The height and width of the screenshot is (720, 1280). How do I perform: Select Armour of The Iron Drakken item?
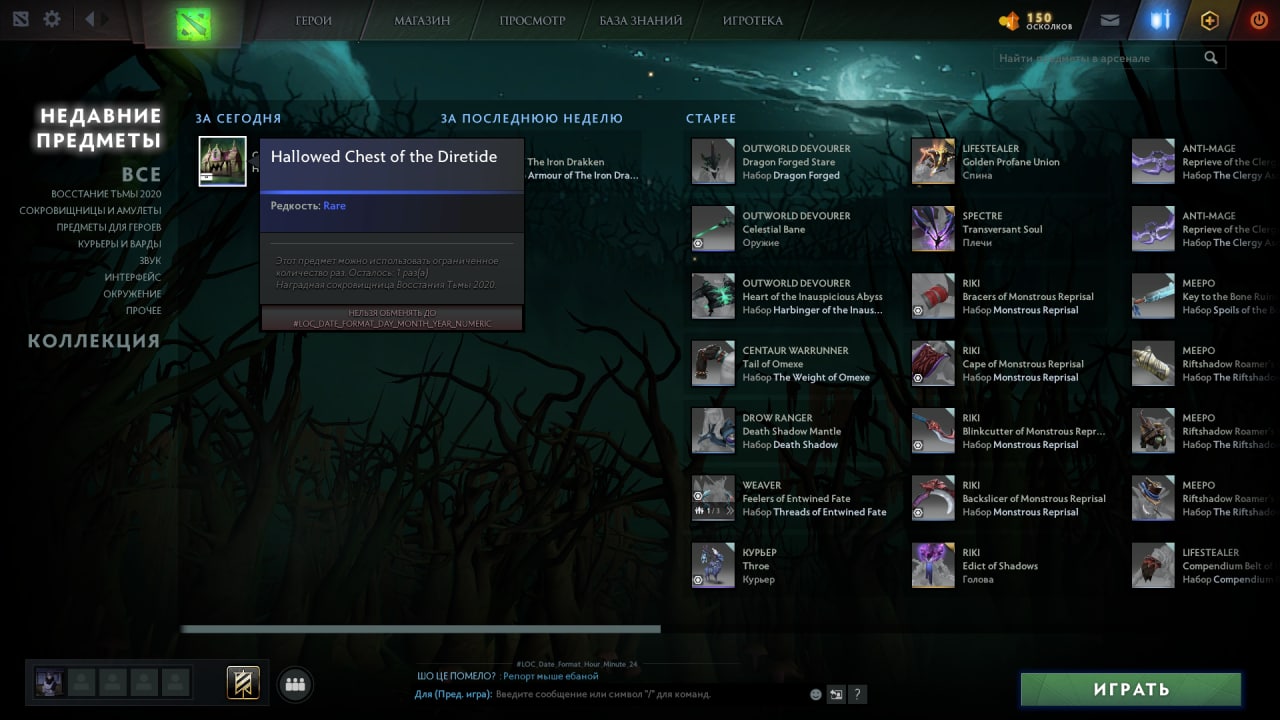pos(582,175)
